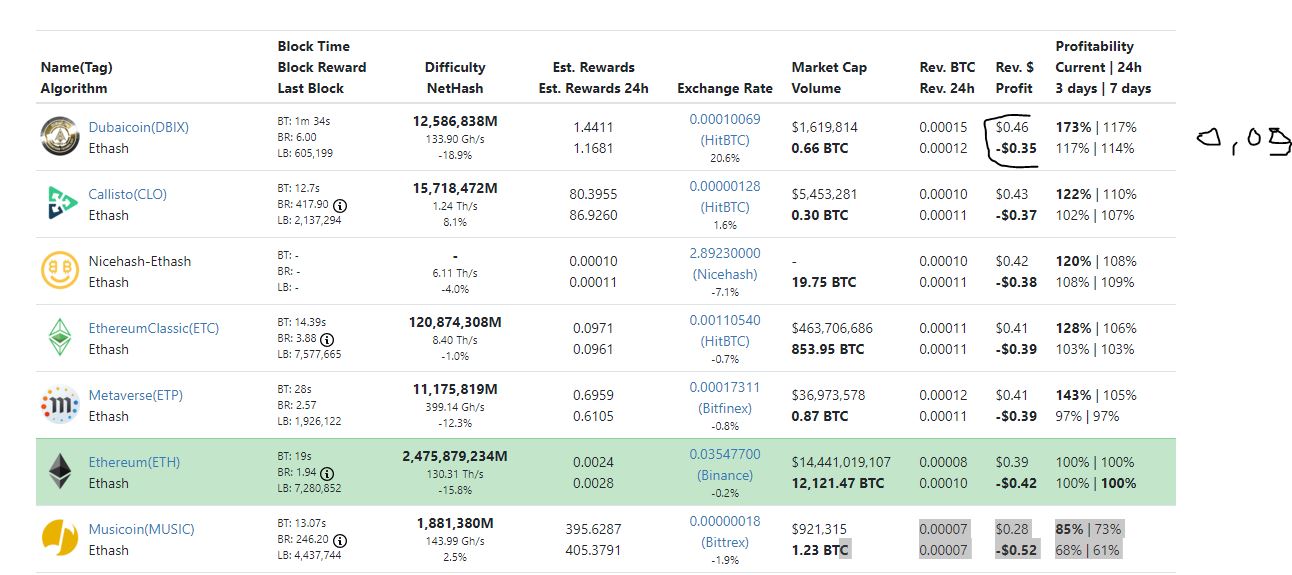The image size is (1292, 575).
Task: Click the (Bitfinex) exchange link
Action: (x=725, y=408)
